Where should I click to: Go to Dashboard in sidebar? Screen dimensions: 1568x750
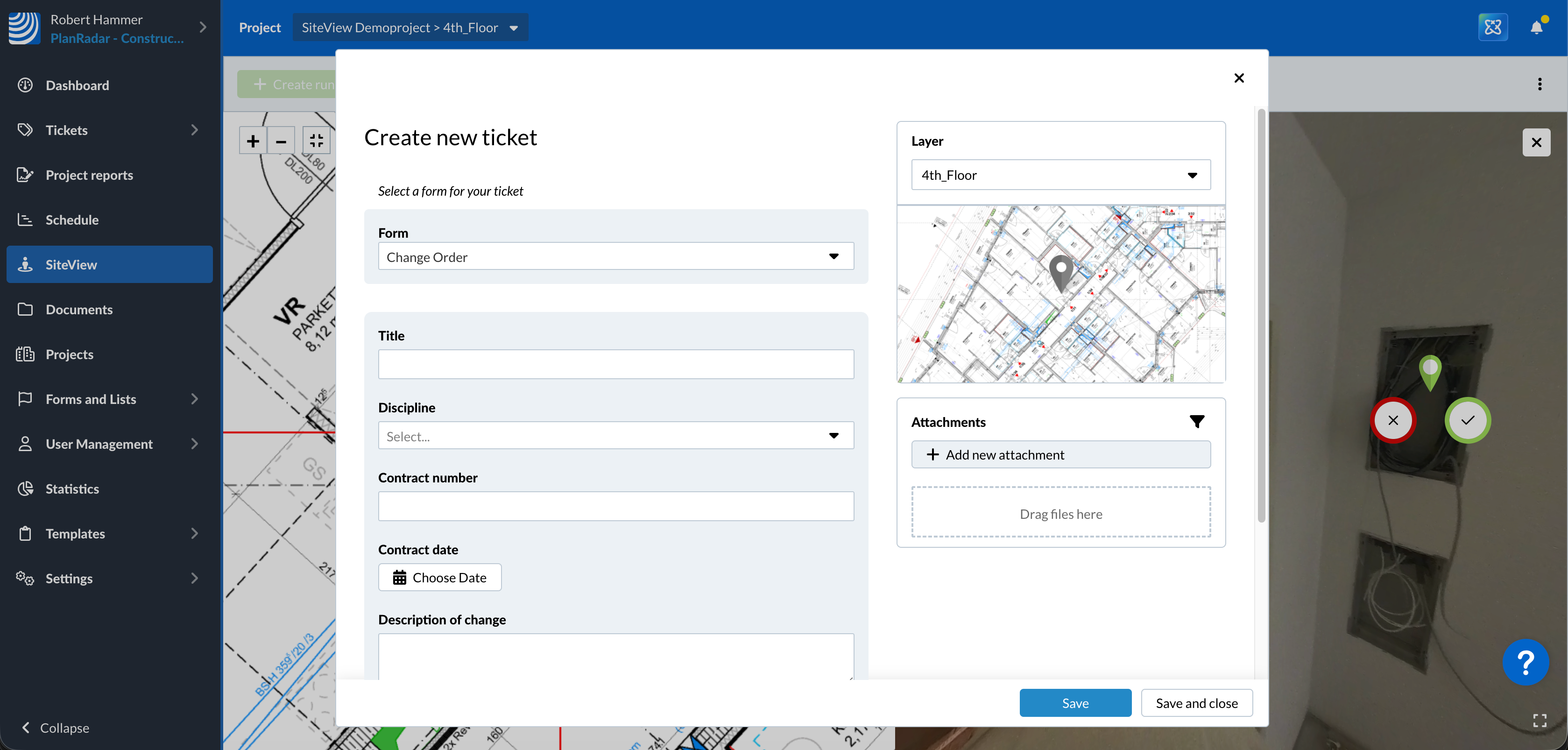coord(78,85)
